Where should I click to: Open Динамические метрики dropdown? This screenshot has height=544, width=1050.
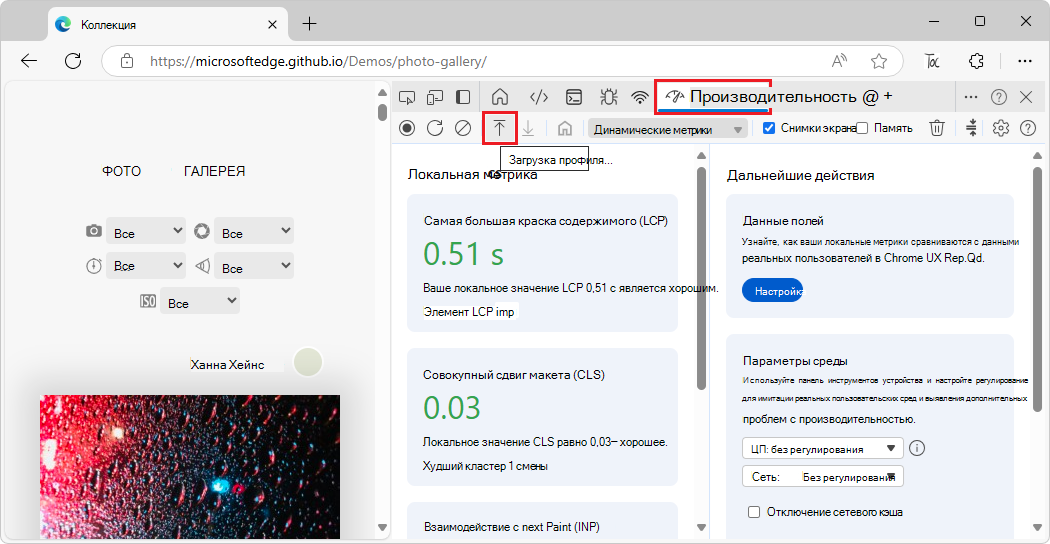click(668, 129)
